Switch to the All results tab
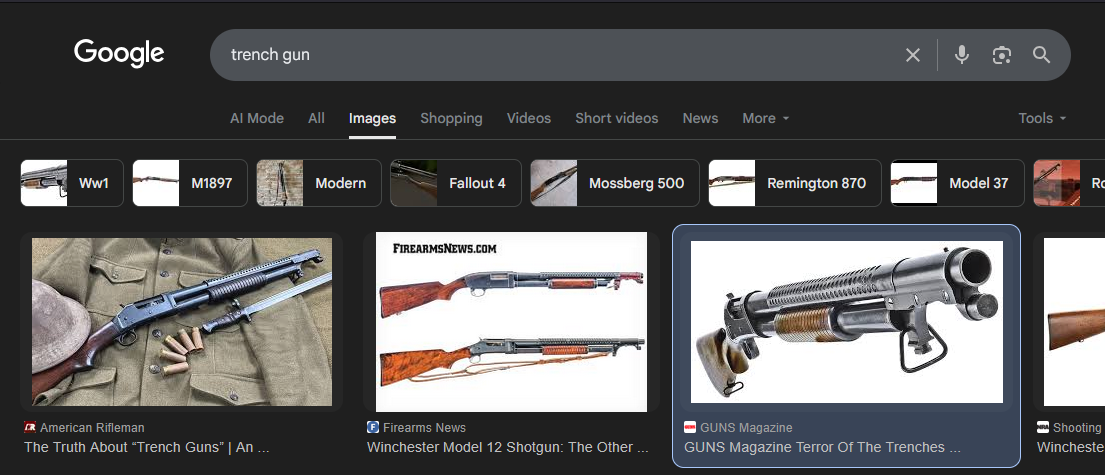 [316, 118]
